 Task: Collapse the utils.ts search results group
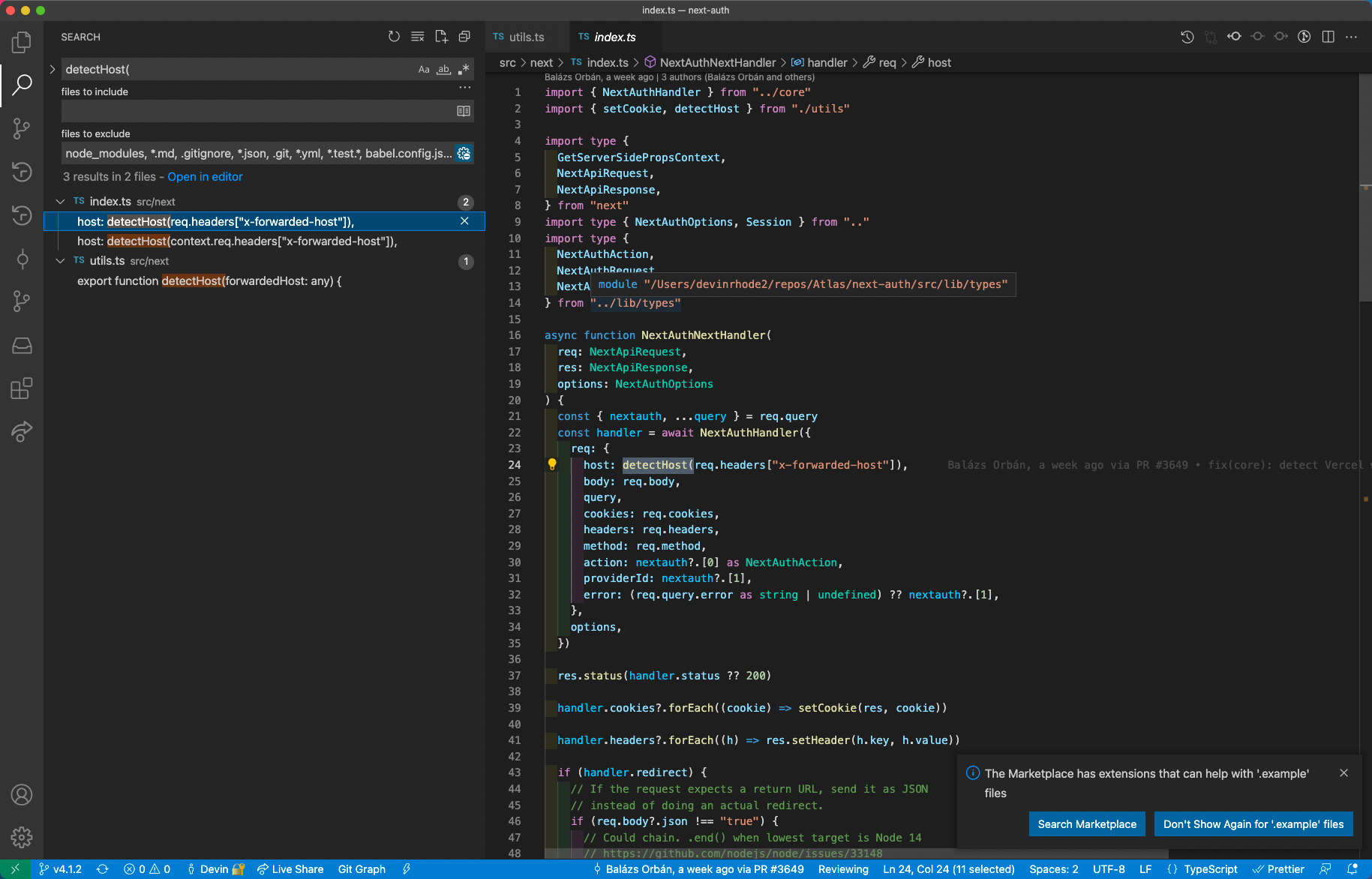(61, 260)
